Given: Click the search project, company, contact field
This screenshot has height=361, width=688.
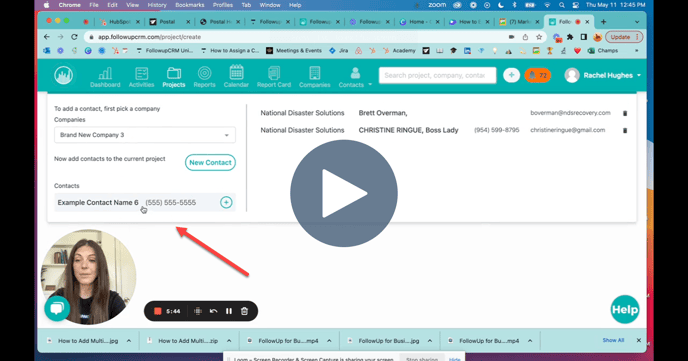Looking at the screenshot, I should tap(437, 75).
